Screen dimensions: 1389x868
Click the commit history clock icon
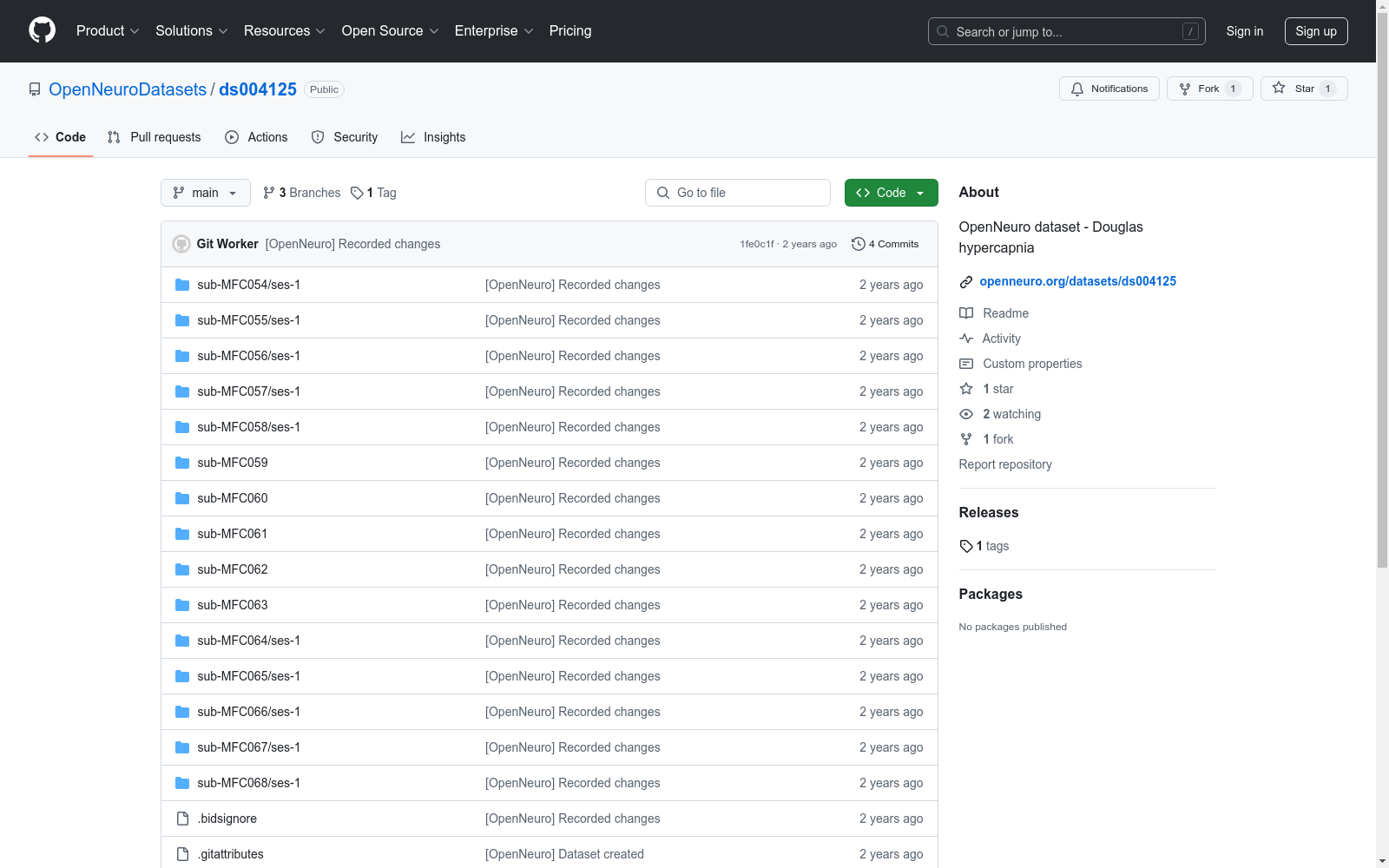point(859,244)
